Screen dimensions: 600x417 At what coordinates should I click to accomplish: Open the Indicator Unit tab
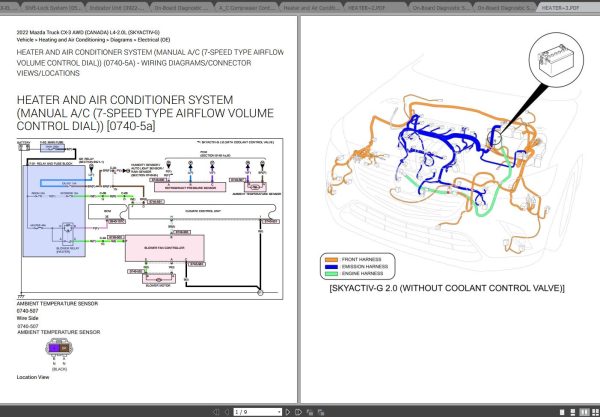pyautogui.click(x=117, y=7)
